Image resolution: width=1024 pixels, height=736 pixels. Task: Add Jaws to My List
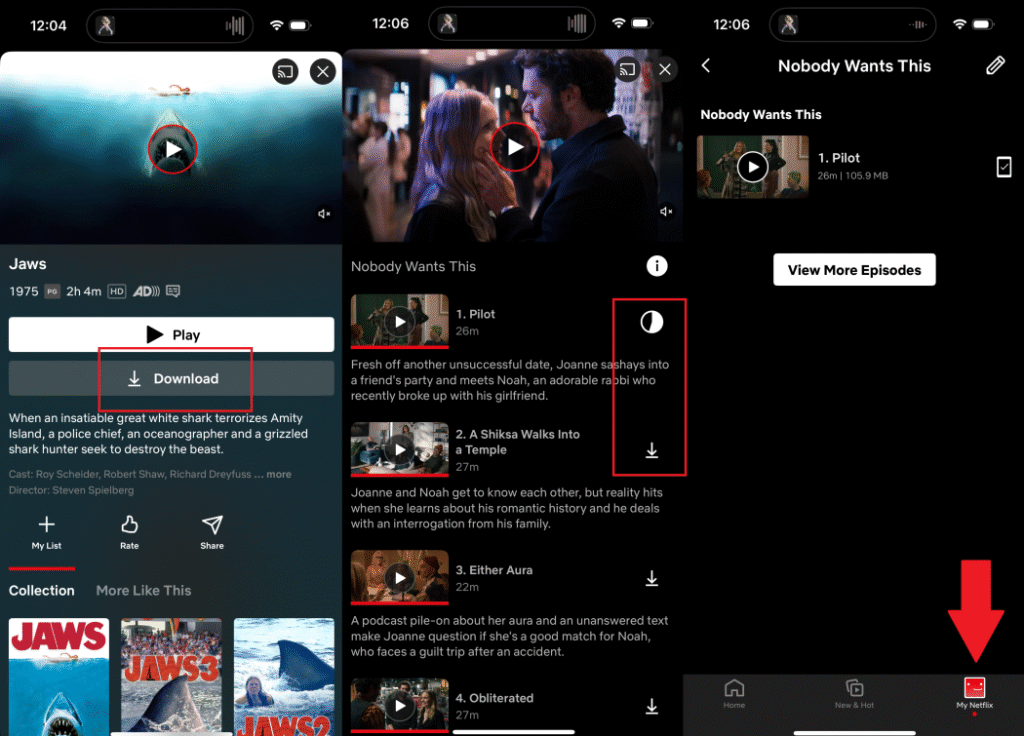click(46, 532)
